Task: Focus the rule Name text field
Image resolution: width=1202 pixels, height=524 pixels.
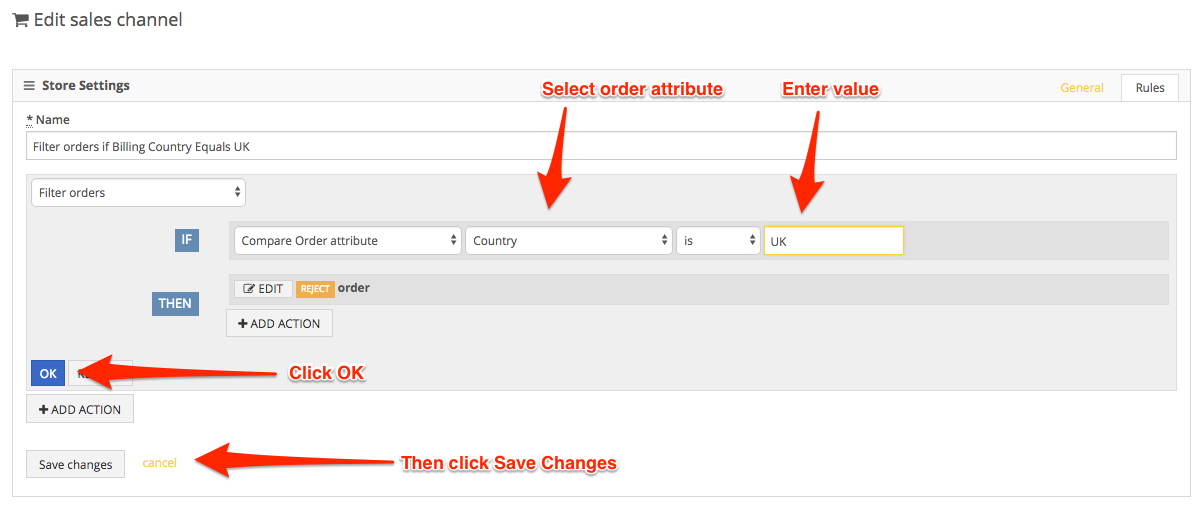Action: tap(601, 146)
